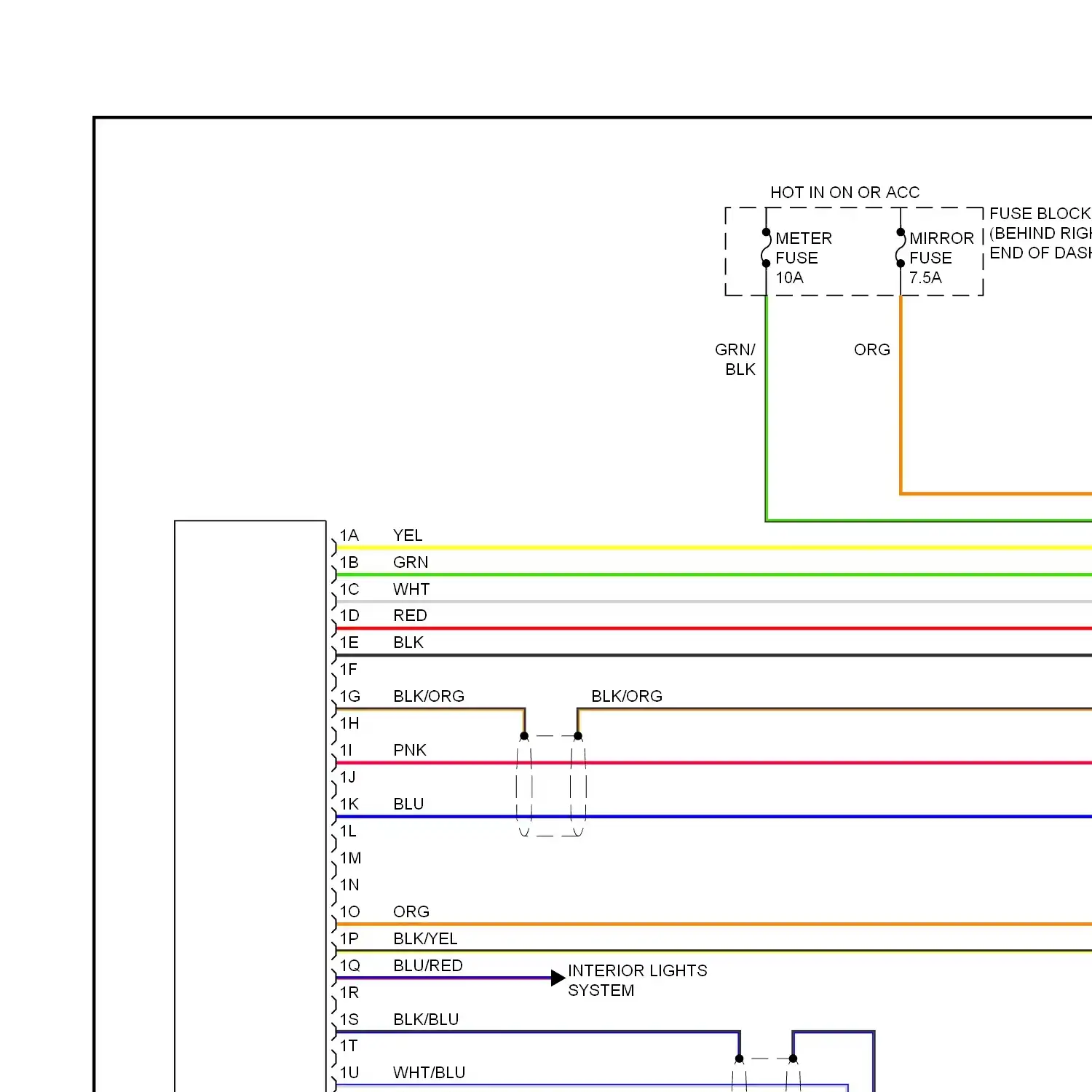Click the INTERIOR LIGHTS SYSTEM reference
1092x1092 pixels.
click(638, 981)
